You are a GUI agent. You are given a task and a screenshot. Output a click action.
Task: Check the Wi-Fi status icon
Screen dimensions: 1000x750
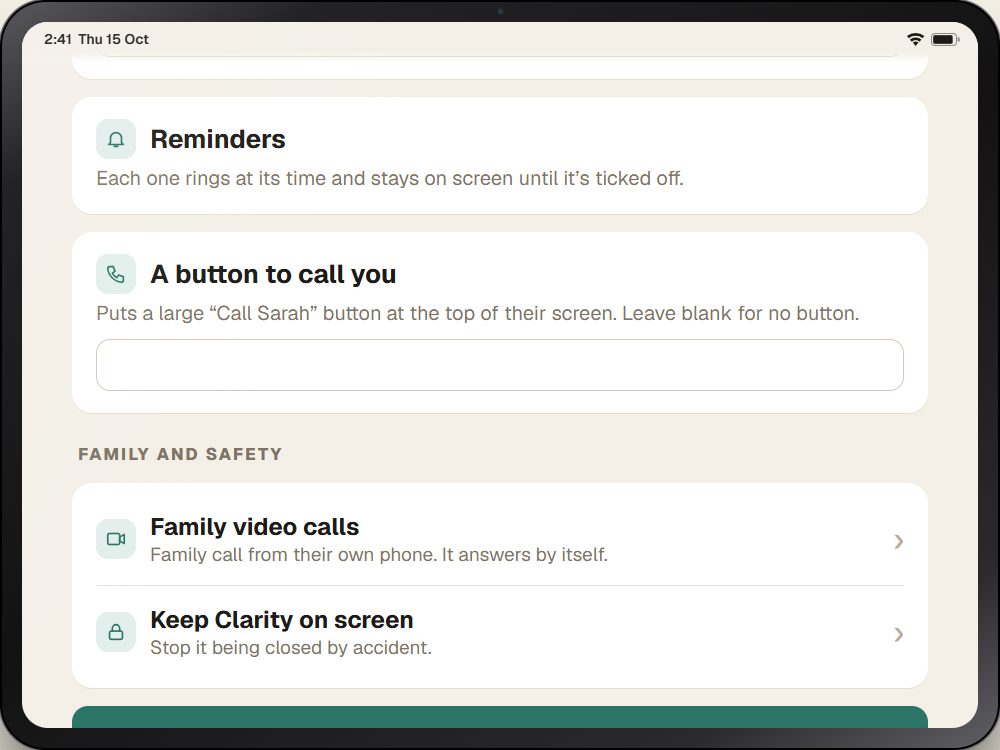[915, 40]
